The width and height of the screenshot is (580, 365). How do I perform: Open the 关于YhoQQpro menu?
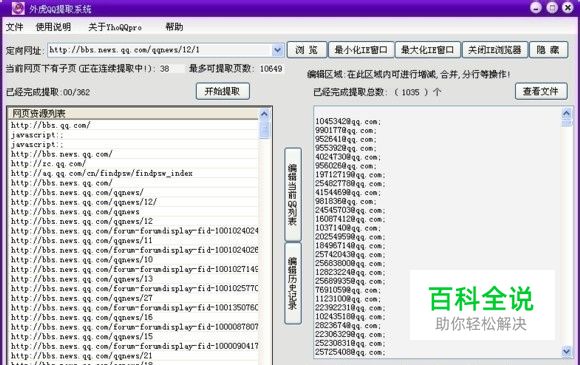(115, 27)
